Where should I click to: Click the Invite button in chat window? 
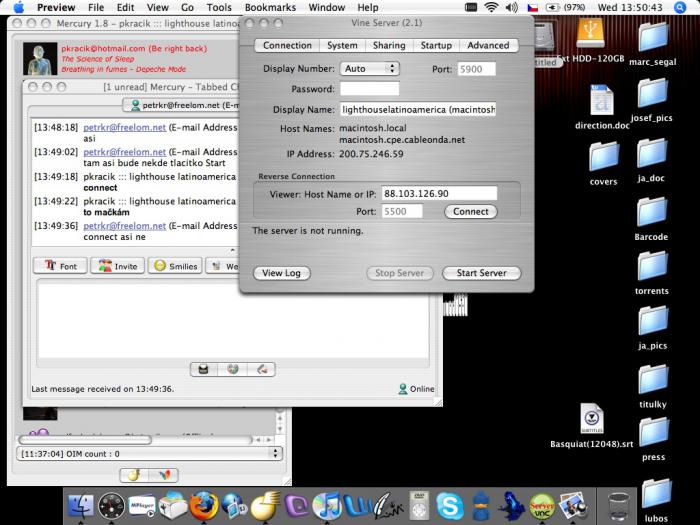(x=118, y=266)
